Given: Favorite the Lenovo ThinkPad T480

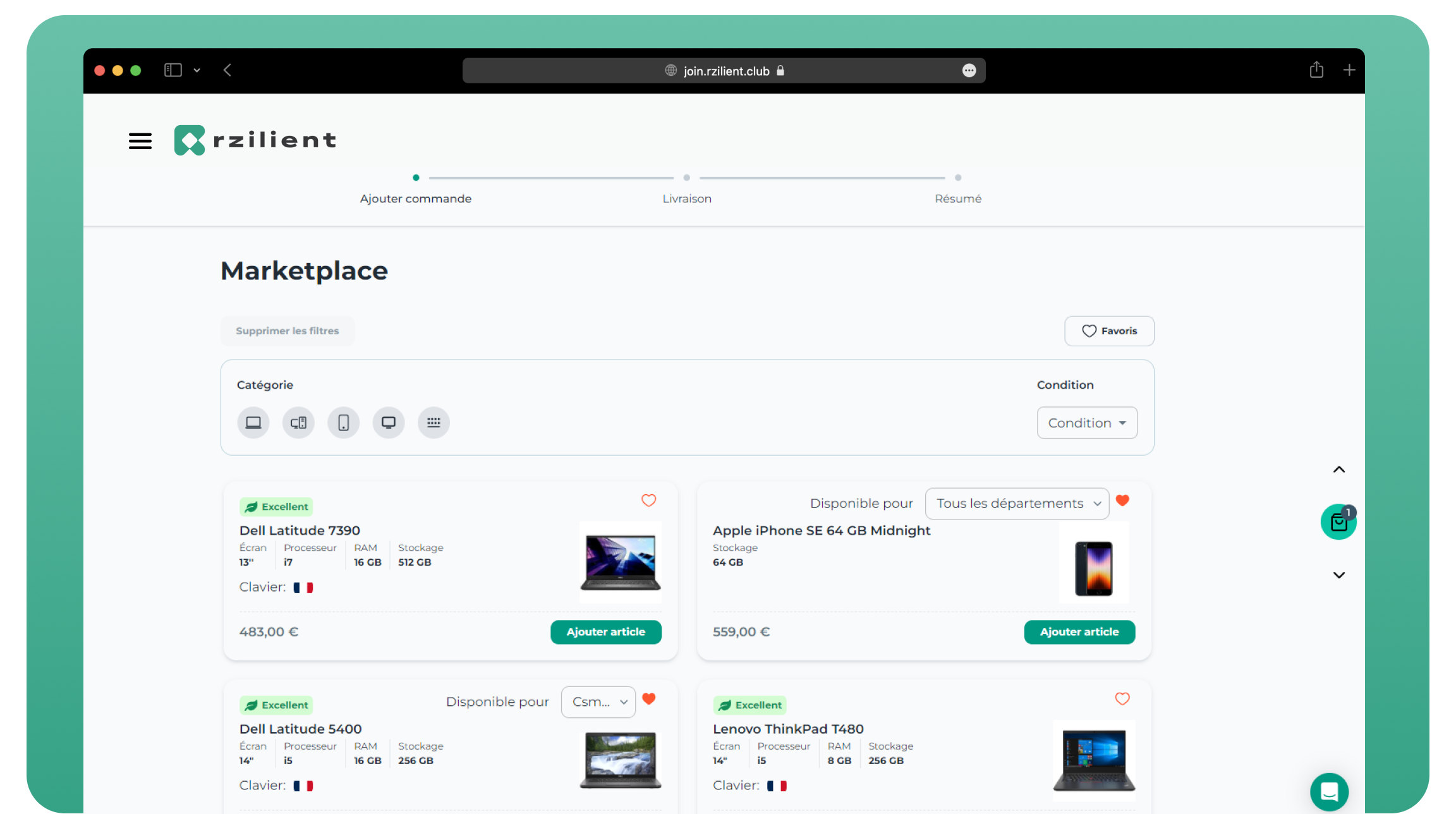Looking at the screenshot, I should [x=1122, y=699].
